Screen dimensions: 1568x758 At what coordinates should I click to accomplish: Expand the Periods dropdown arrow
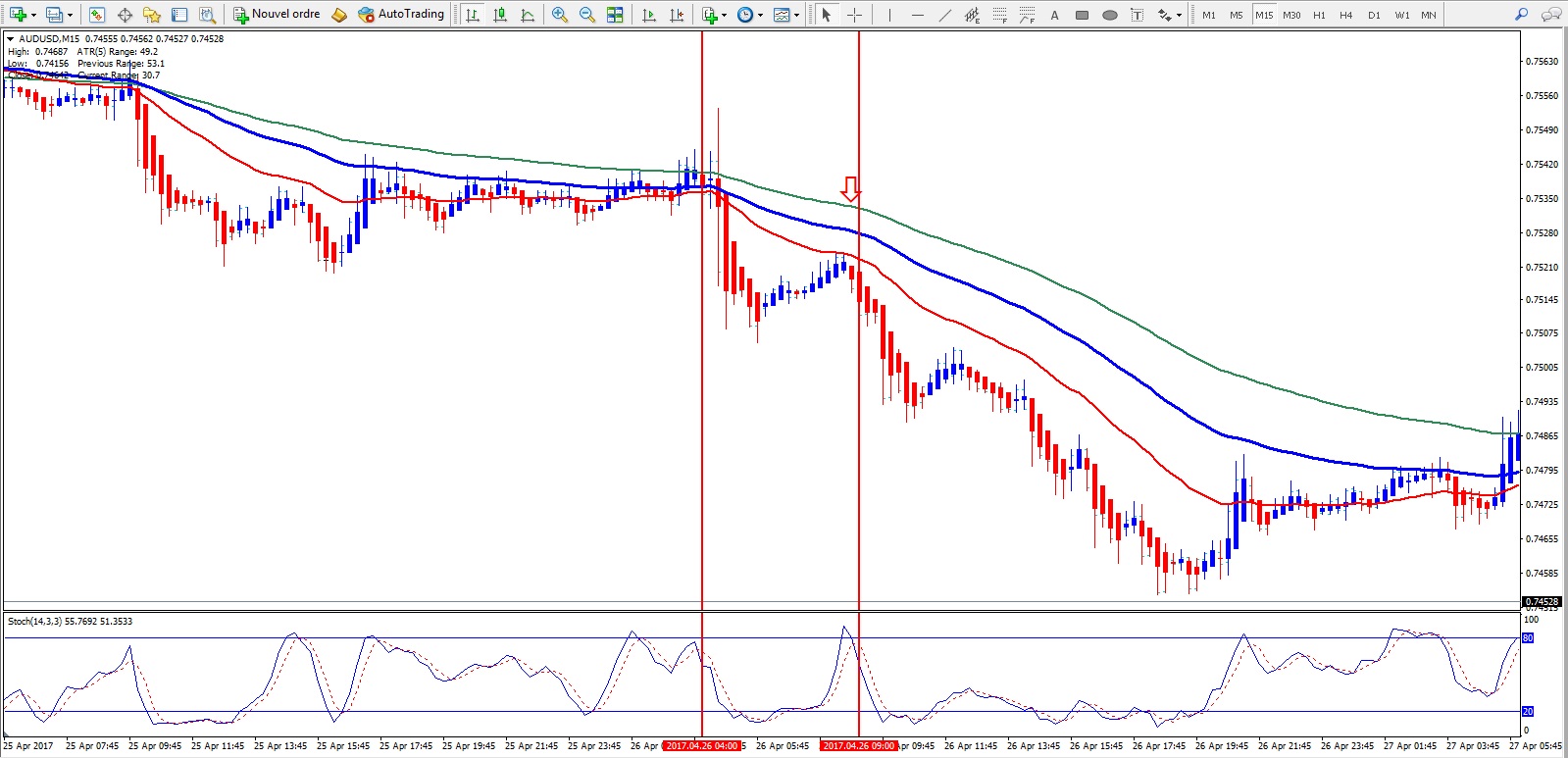pos(760,15)
